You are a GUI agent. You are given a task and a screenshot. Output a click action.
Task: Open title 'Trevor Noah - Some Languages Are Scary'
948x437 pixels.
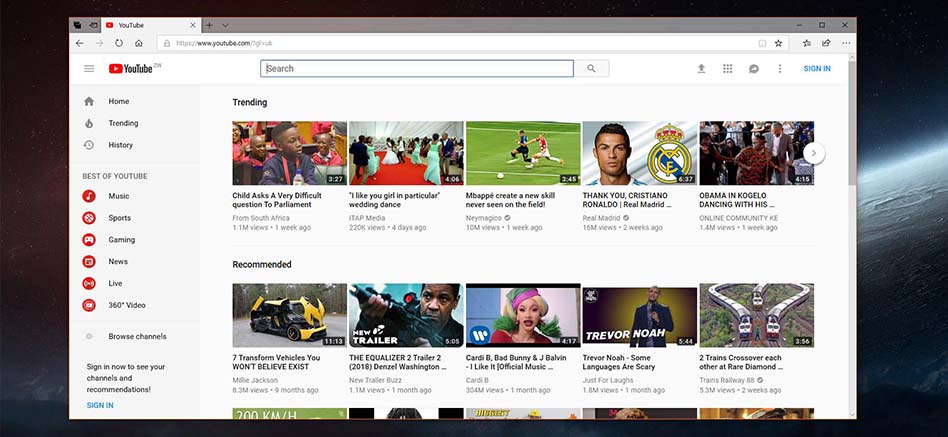point(618,362)
